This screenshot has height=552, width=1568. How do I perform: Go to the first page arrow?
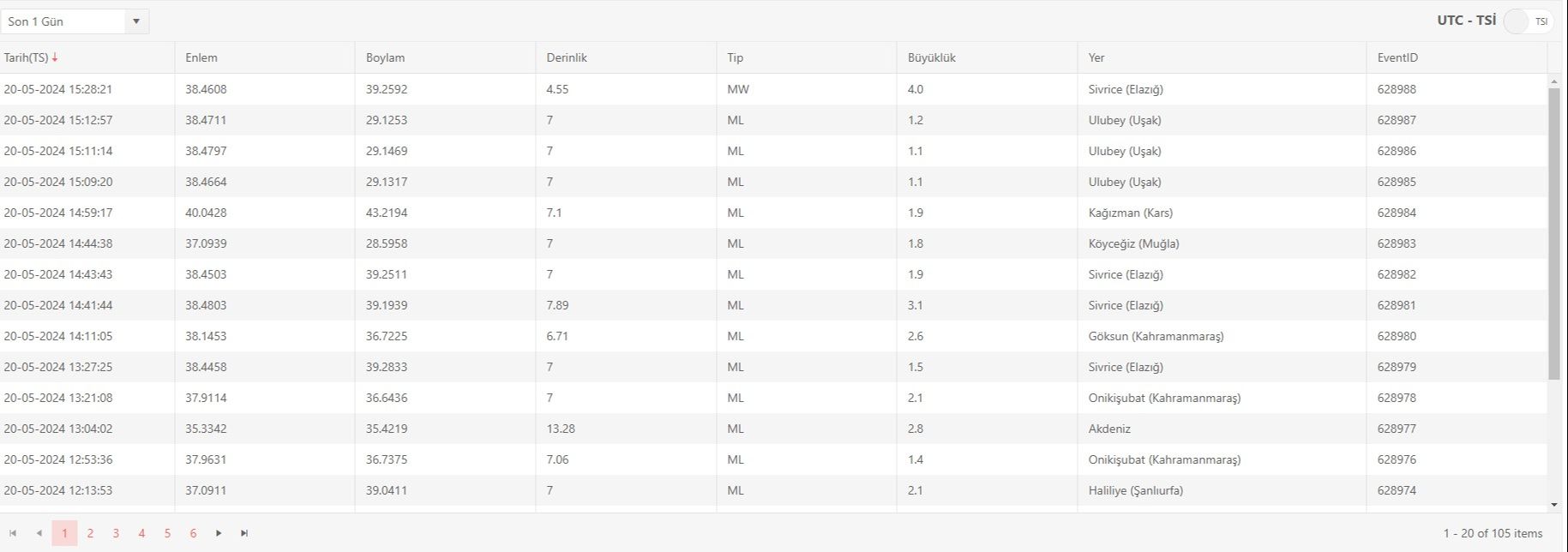pos(13,533)
